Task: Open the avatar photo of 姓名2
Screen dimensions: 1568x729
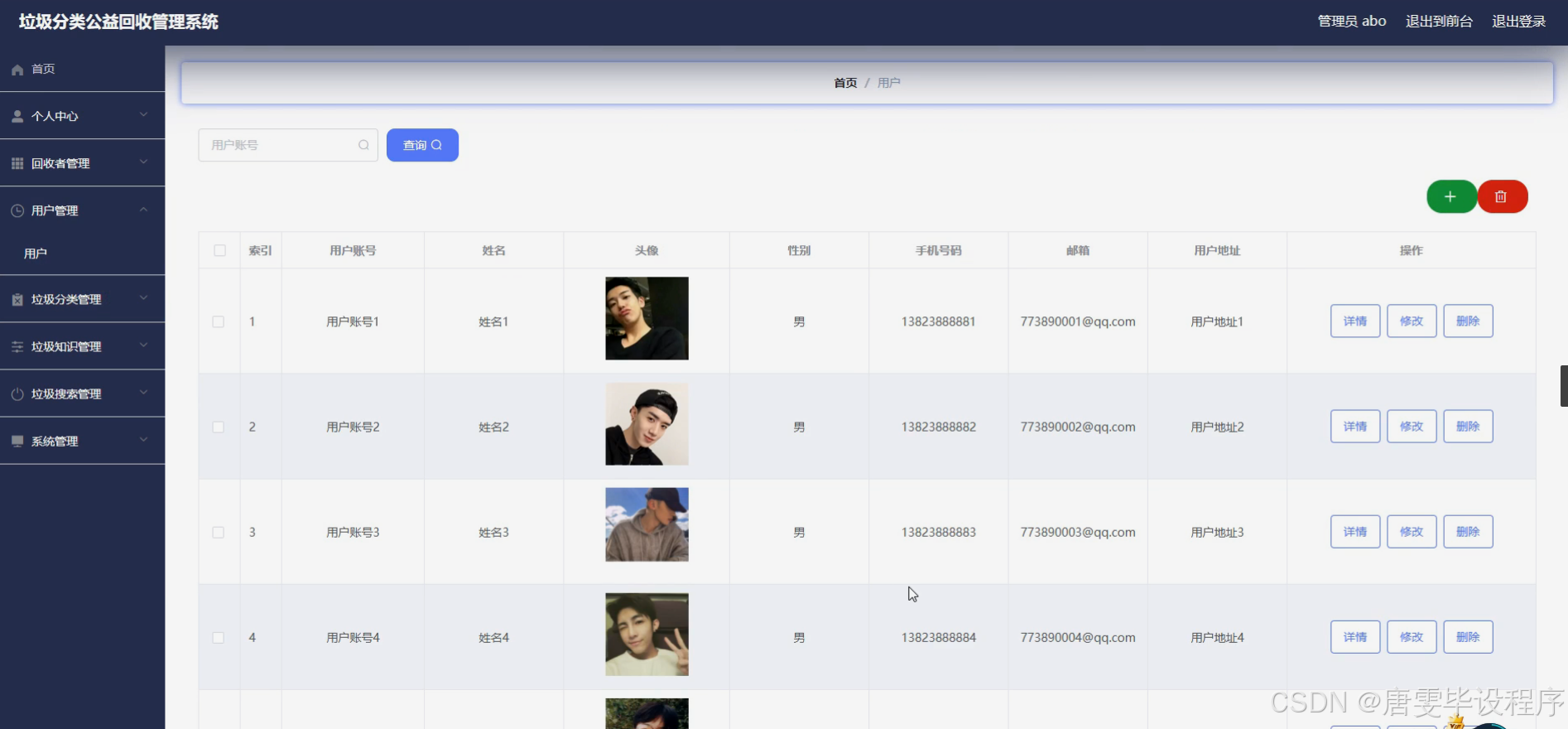Action: click(647, 423)
